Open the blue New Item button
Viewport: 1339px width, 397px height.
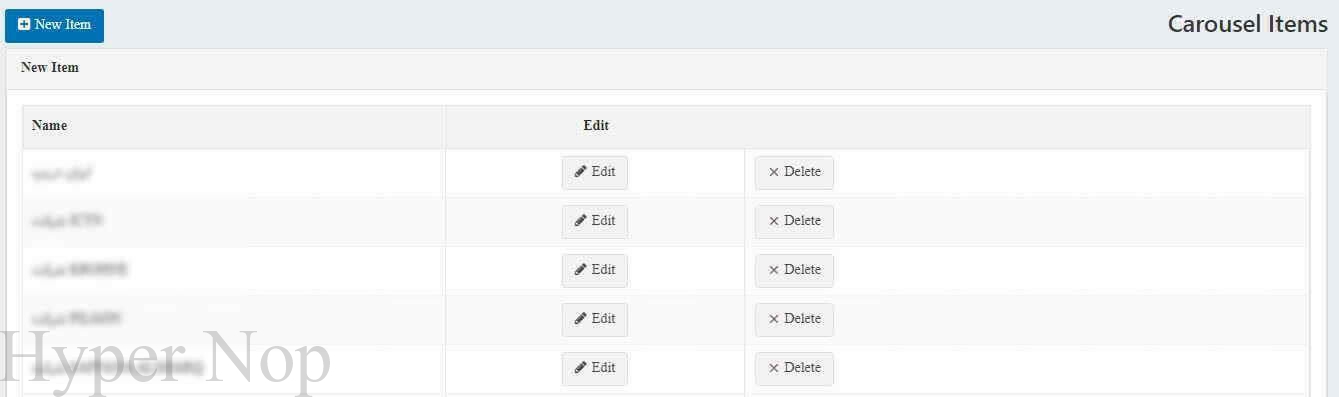54,25
